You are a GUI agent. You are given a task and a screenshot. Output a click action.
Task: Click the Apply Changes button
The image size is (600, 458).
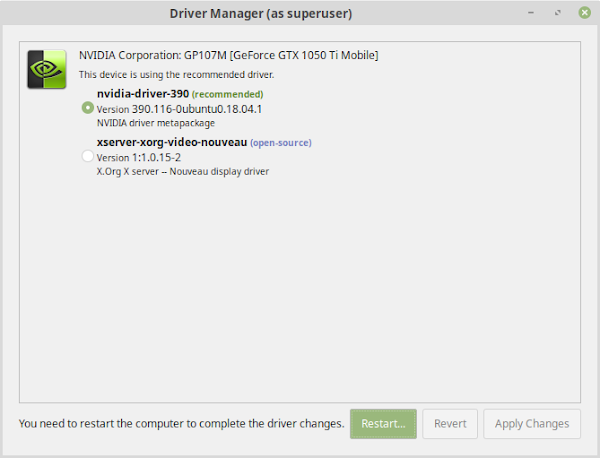[532, 424]
